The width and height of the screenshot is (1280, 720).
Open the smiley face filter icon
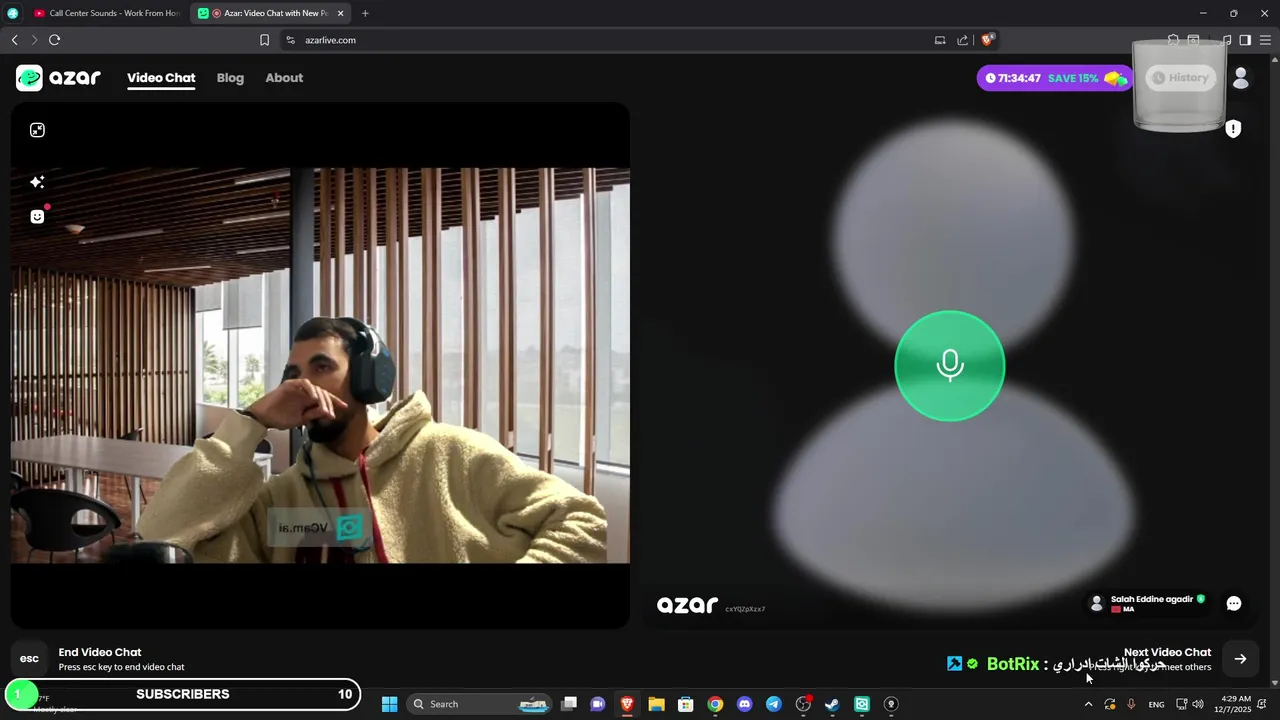click(x=37, y=216)
